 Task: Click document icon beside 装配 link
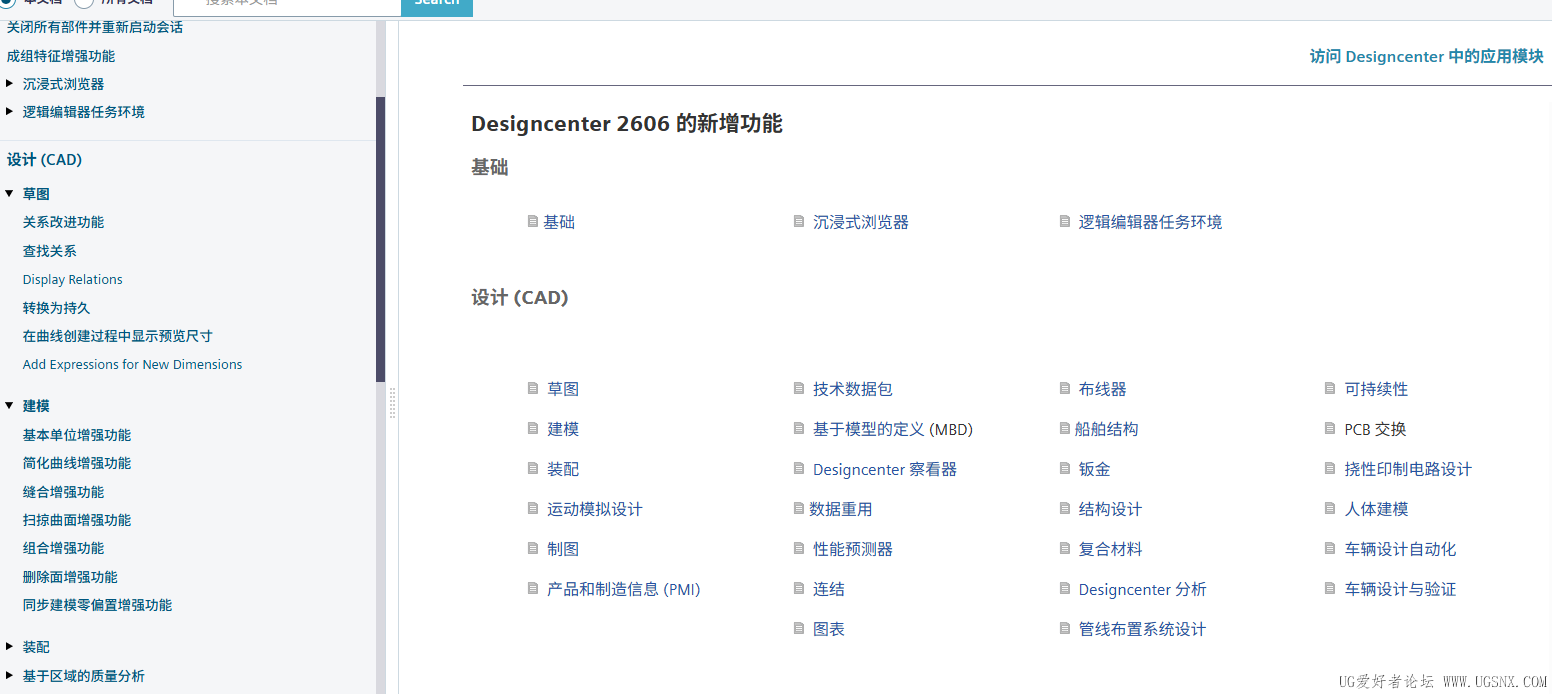(533, 468)
